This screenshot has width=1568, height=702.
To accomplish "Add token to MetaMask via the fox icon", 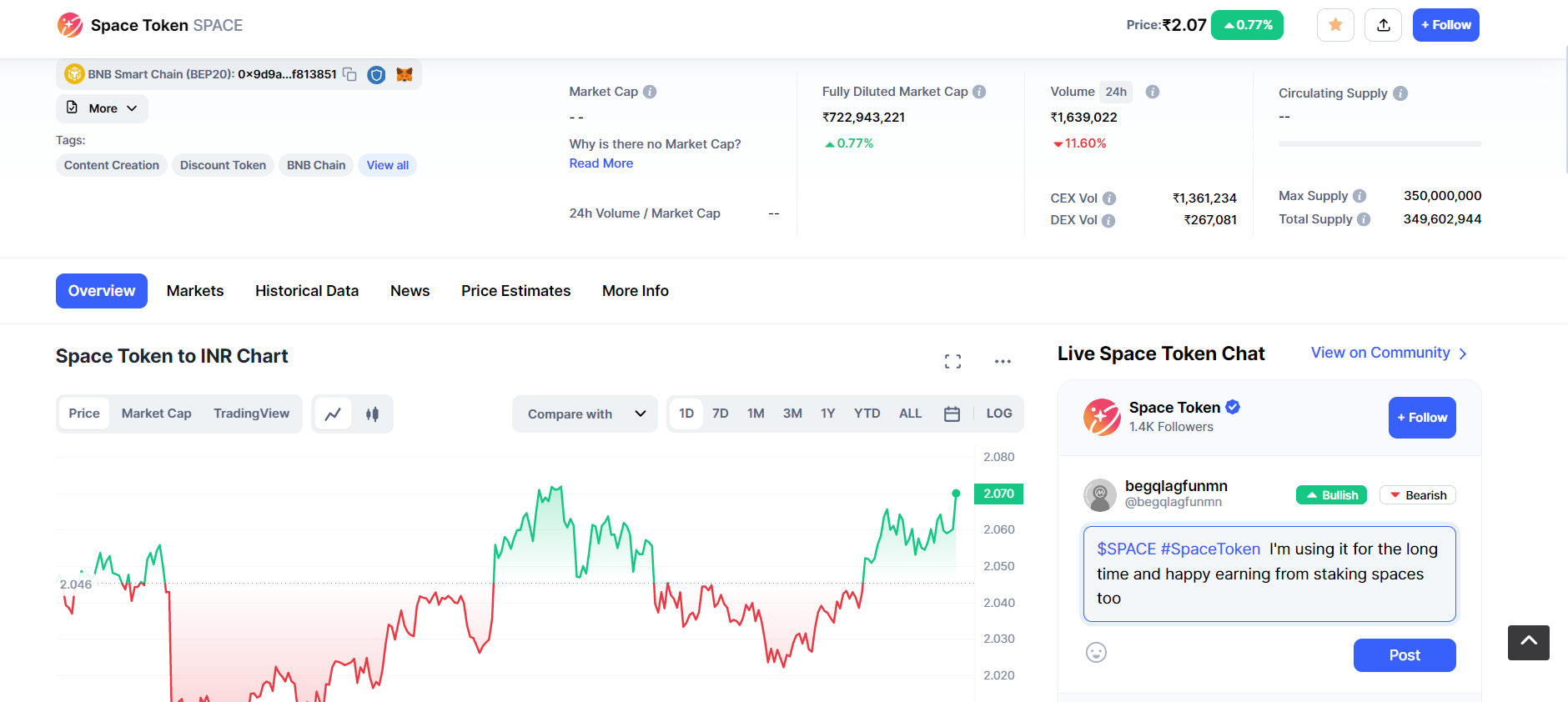I will pyautogui.click(x=405, y=75).
